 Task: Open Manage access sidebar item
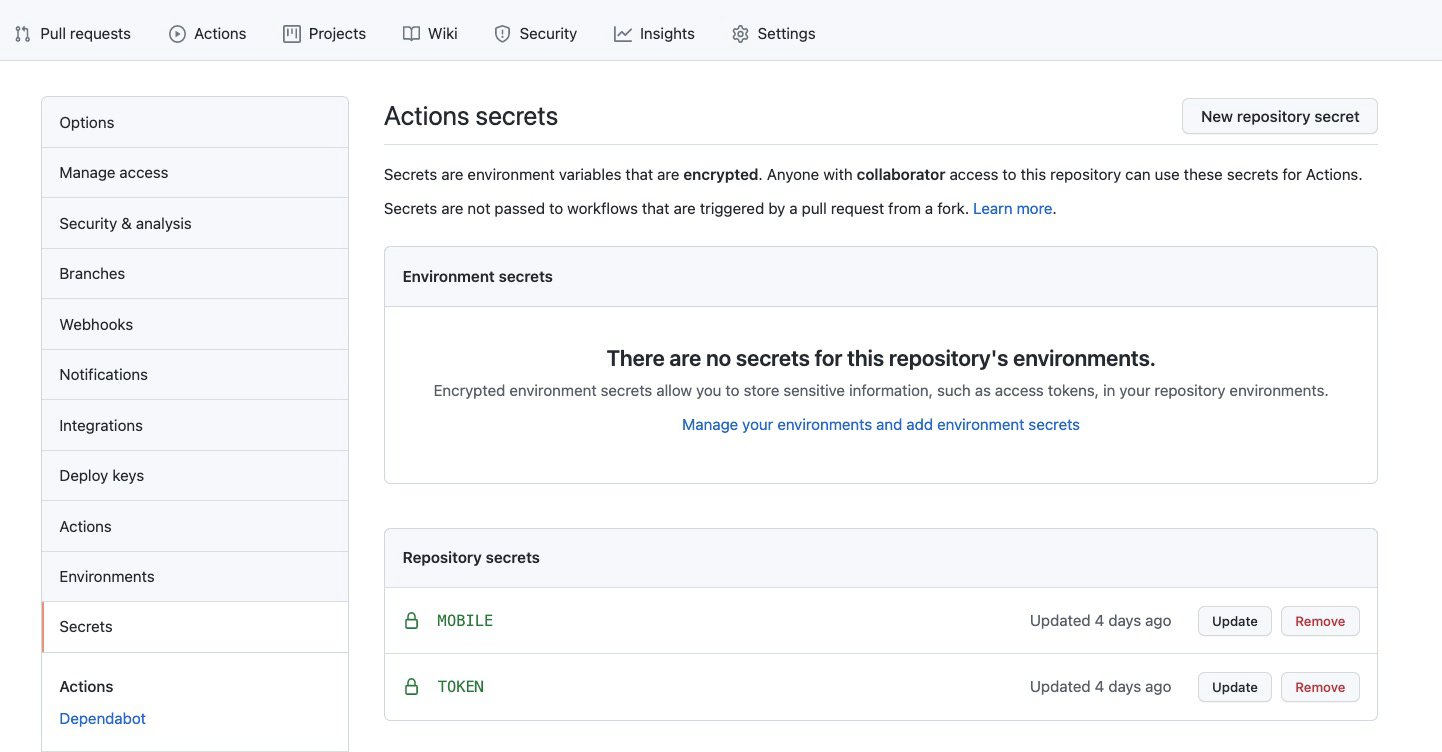point(114,173)
